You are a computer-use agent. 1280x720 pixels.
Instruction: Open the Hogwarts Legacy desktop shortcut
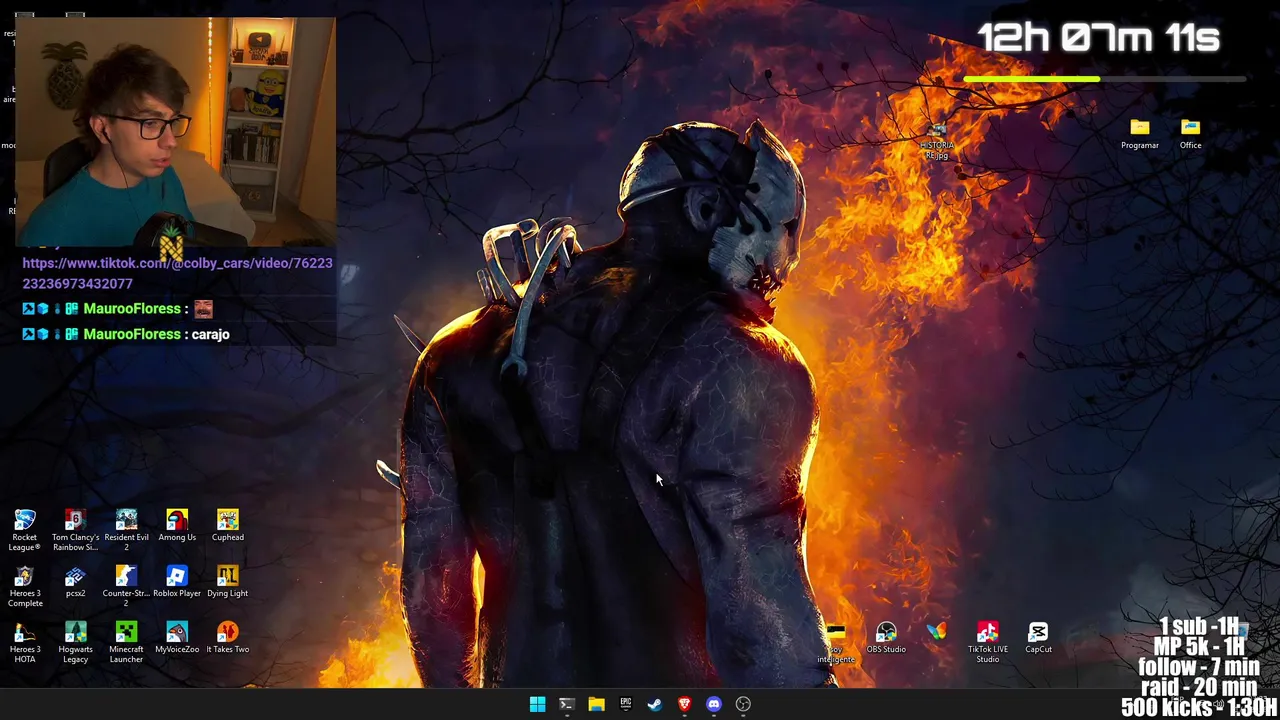tap(75, 642)
